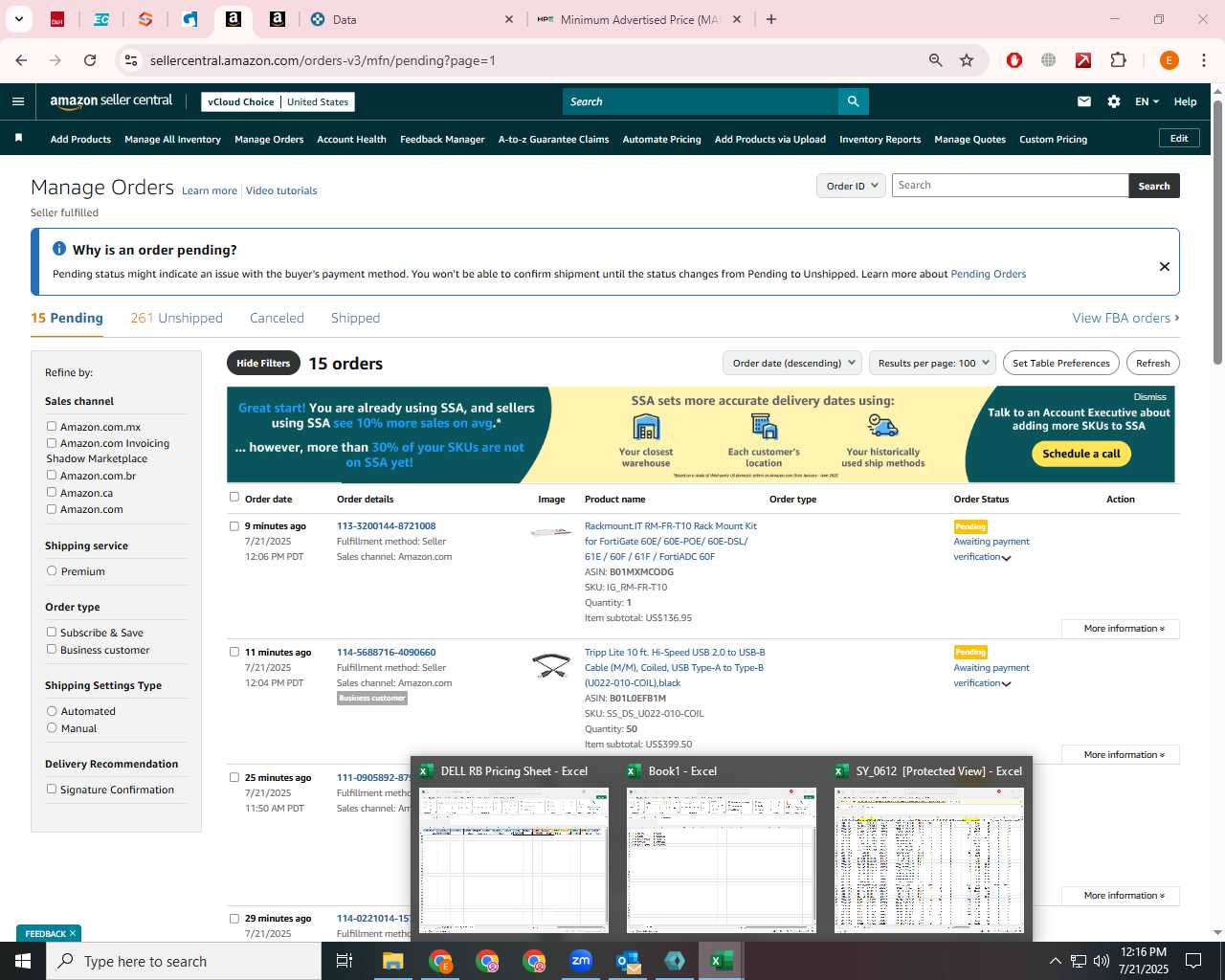Click the order search input field
The height and width of the screenshot is (980, 1225).
tap(1010, 186)
